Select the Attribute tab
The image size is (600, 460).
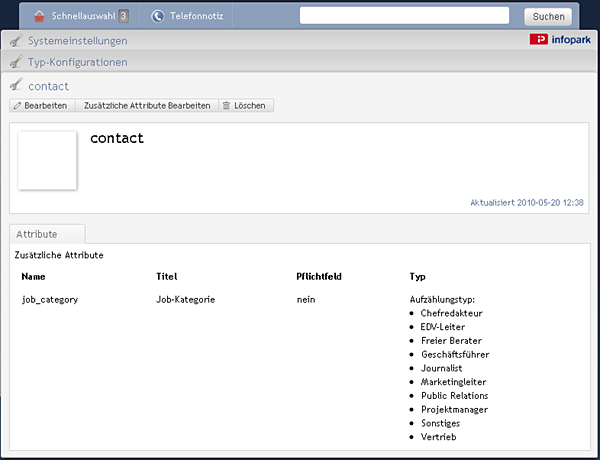[x=47, y=234]
